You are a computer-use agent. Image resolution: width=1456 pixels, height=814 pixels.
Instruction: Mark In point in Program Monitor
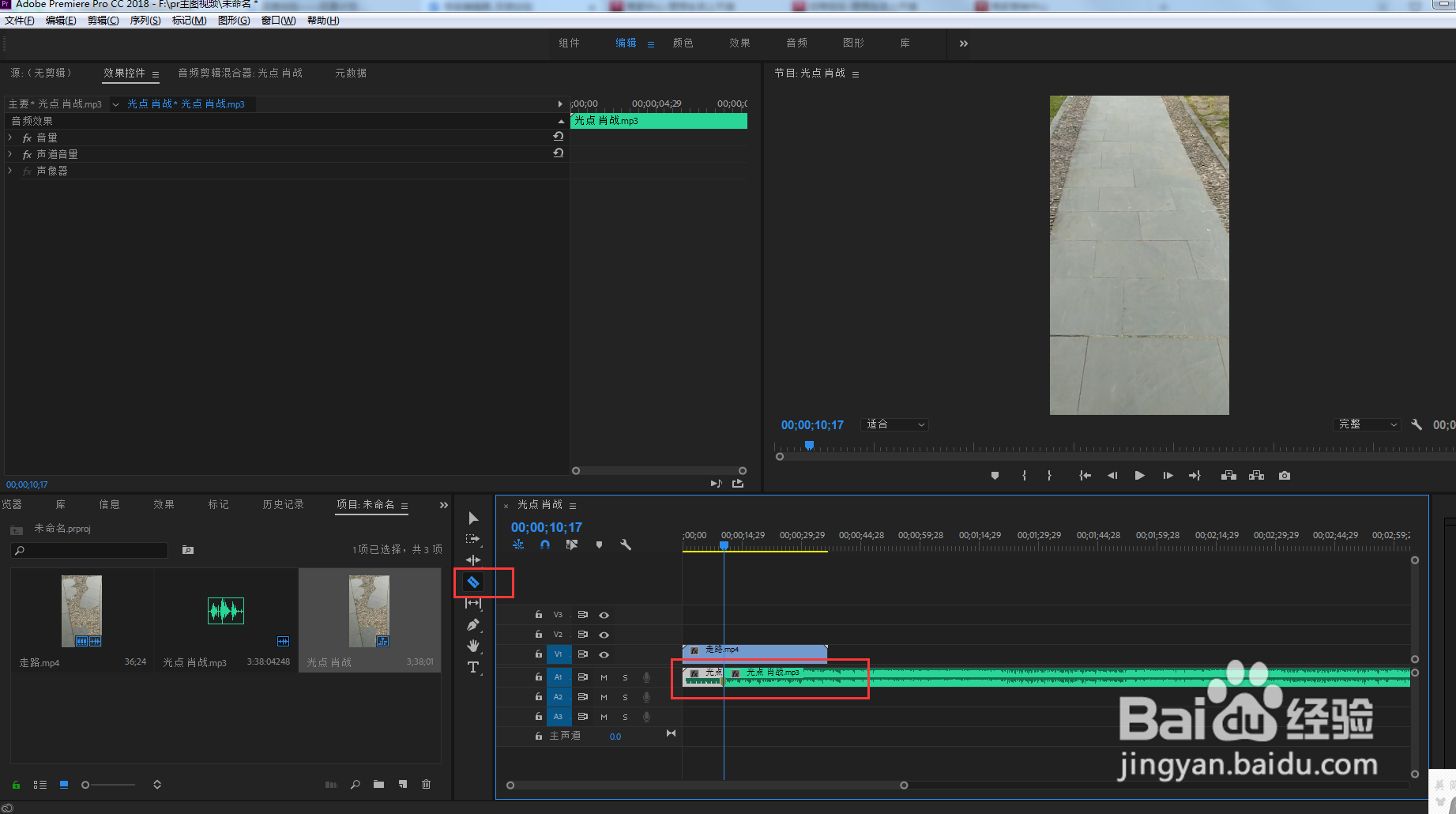pos(1024,476)
